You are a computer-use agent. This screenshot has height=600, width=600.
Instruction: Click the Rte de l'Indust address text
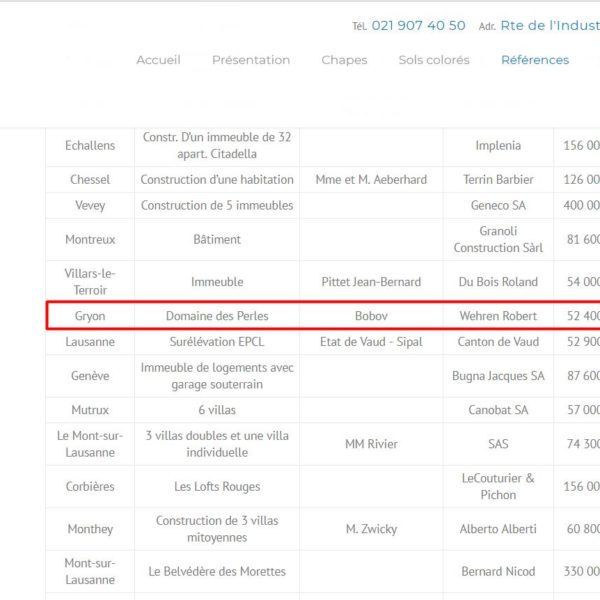549,26
